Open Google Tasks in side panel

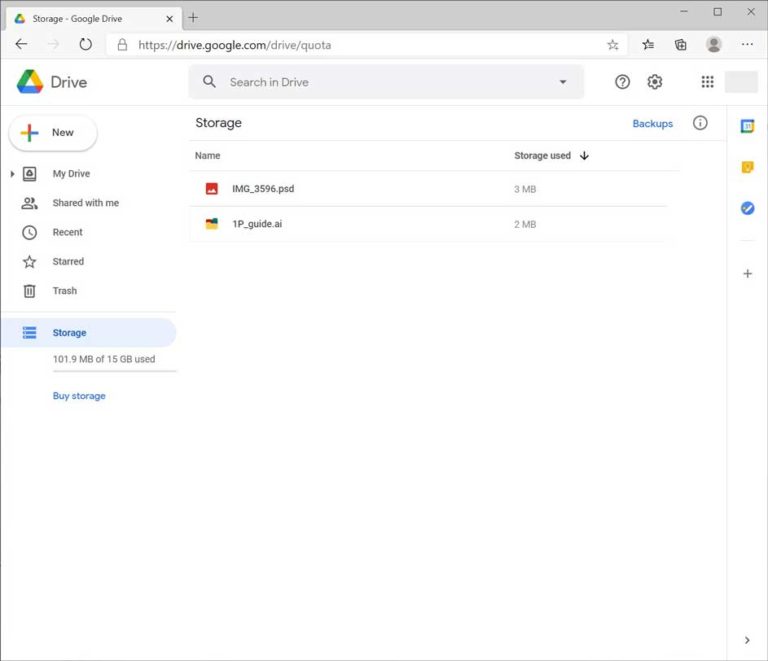747,208
